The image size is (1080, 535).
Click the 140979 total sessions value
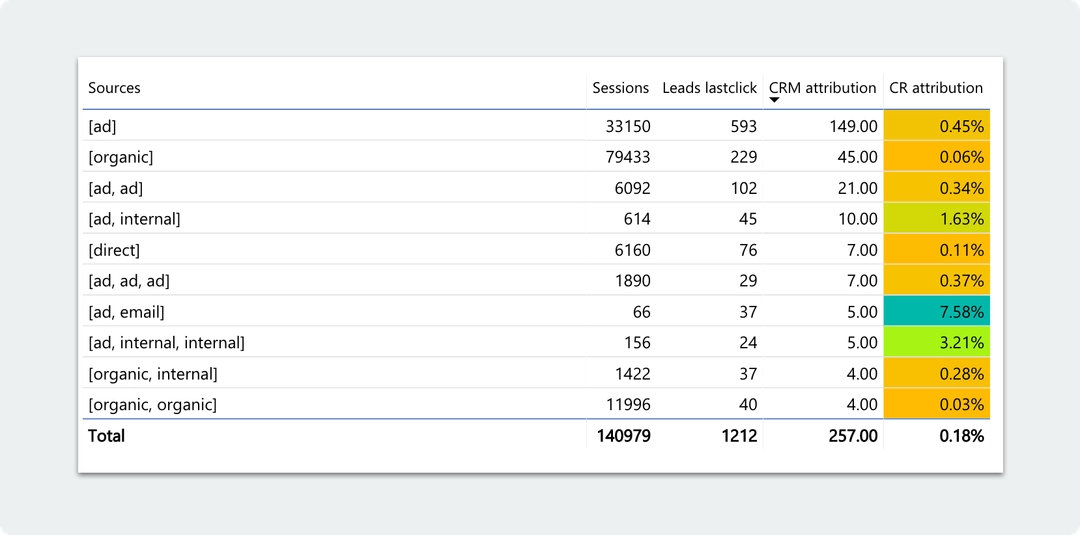(623, 436)
